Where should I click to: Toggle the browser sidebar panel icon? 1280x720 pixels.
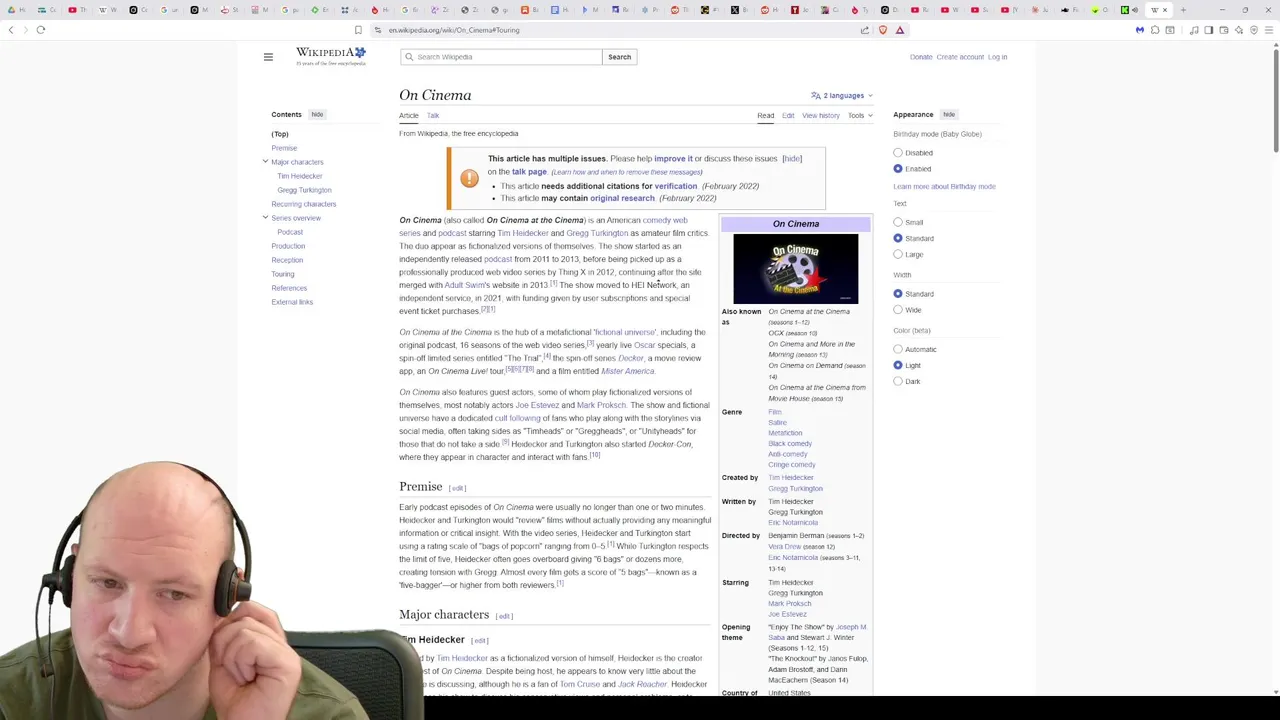pyautogui.click(x=1208, y=30)
